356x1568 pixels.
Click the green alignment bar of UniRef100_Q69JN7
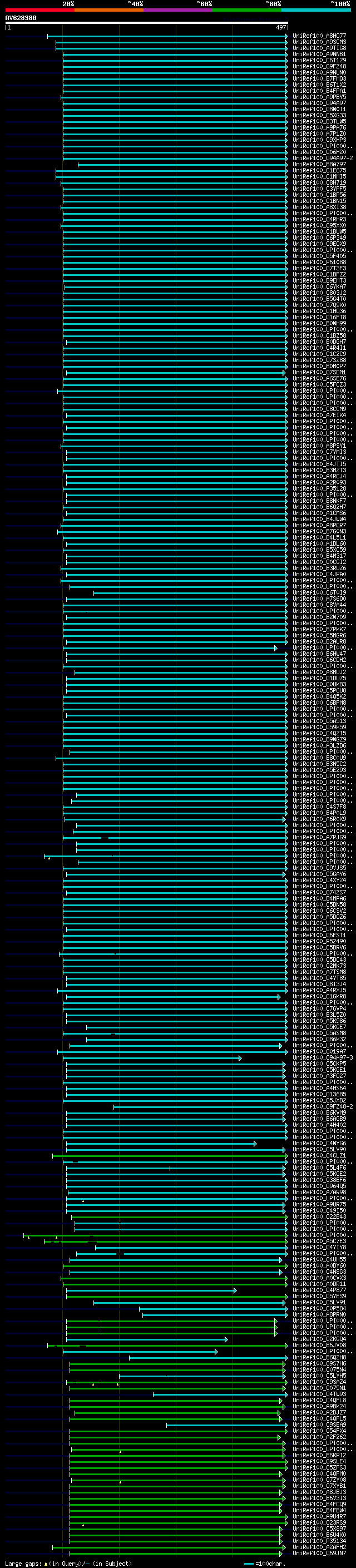[176, 1553]
